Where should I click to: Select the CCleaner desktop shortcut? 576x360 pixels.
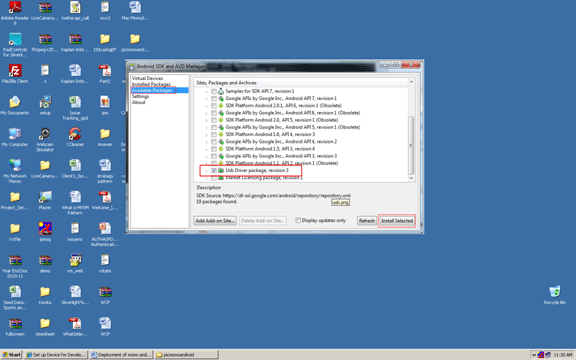click(x=75, y=134)
